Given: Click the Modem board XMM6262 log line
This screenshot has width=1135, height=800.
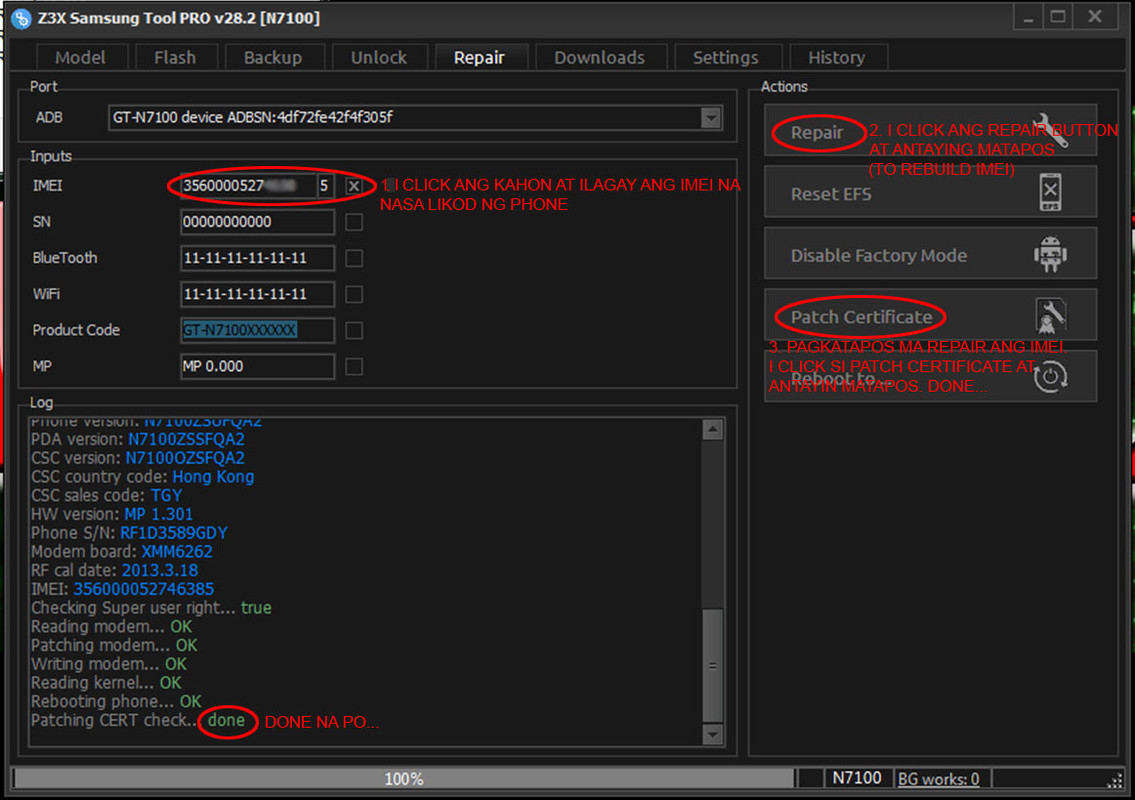Looking at the screenshot, I should (x=122, y=552).
